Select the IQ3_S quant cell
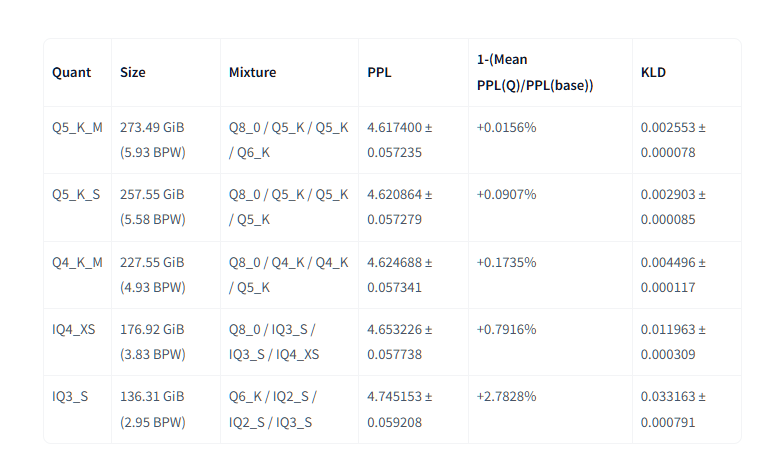 (x=70, y=396)
